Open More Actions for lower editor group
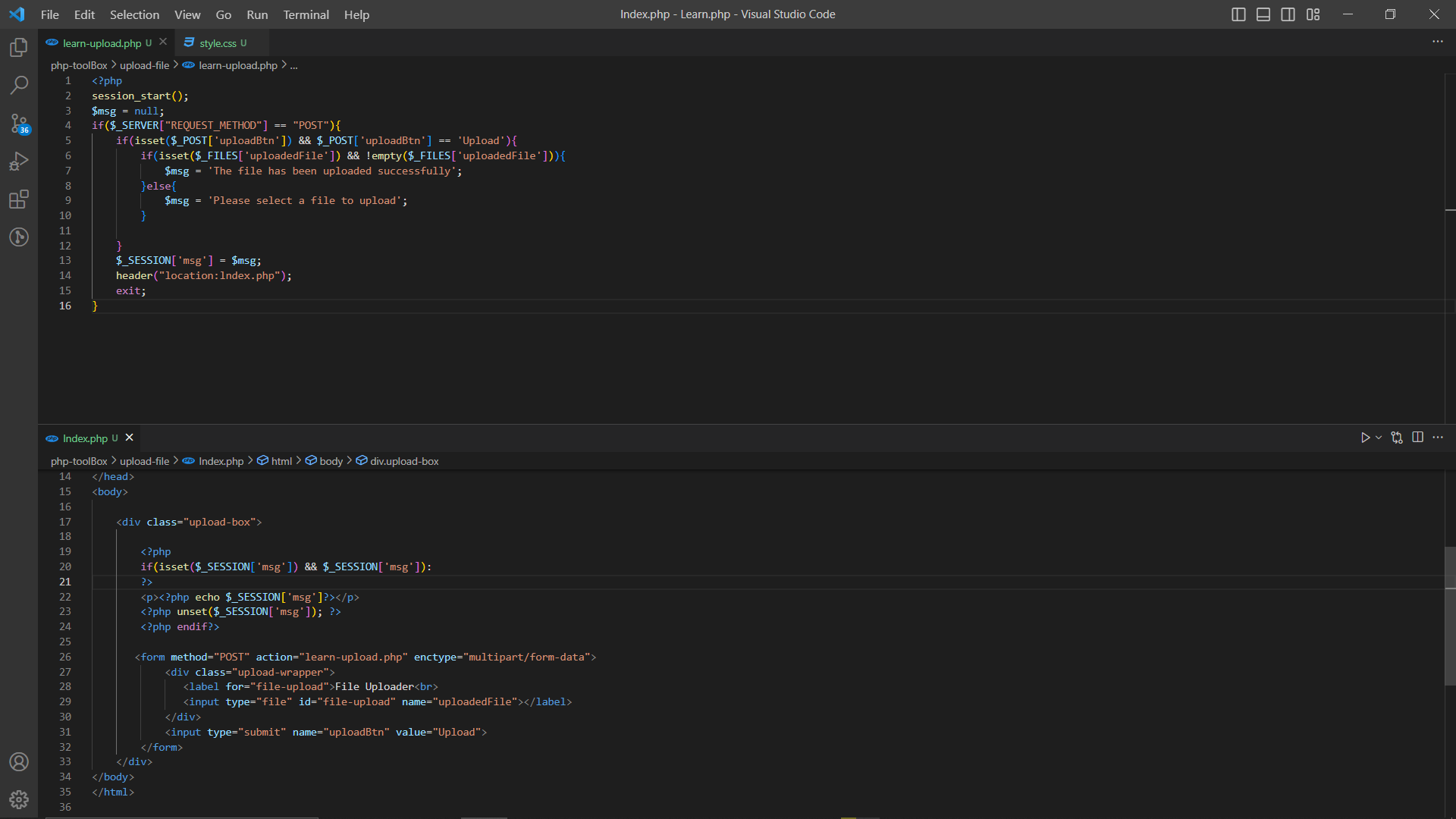This screenshot has width=1456, height=819. pyautogui.click(x=1438, y=438)
